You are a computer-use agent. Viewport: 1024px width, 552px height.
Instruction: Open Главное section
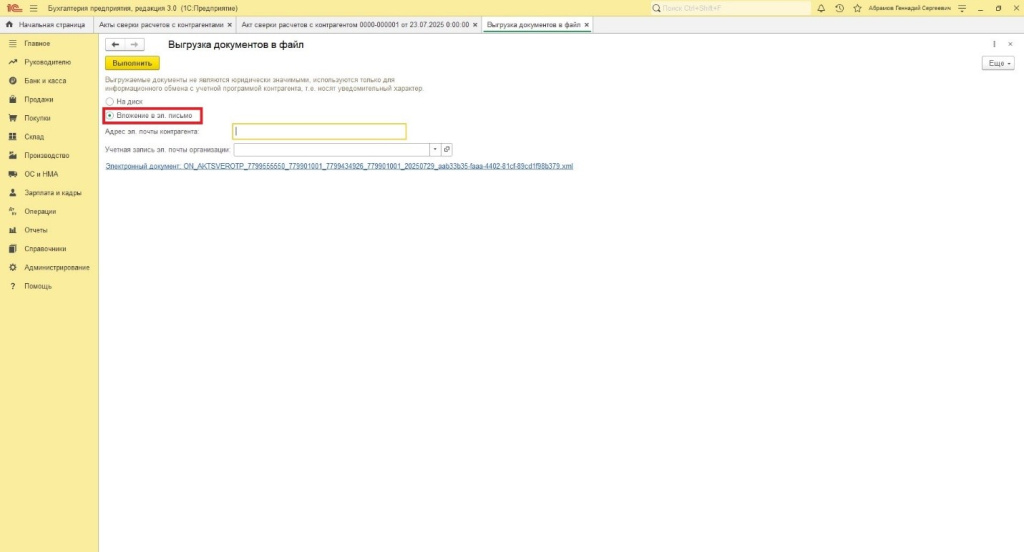(x=37, y=43)
